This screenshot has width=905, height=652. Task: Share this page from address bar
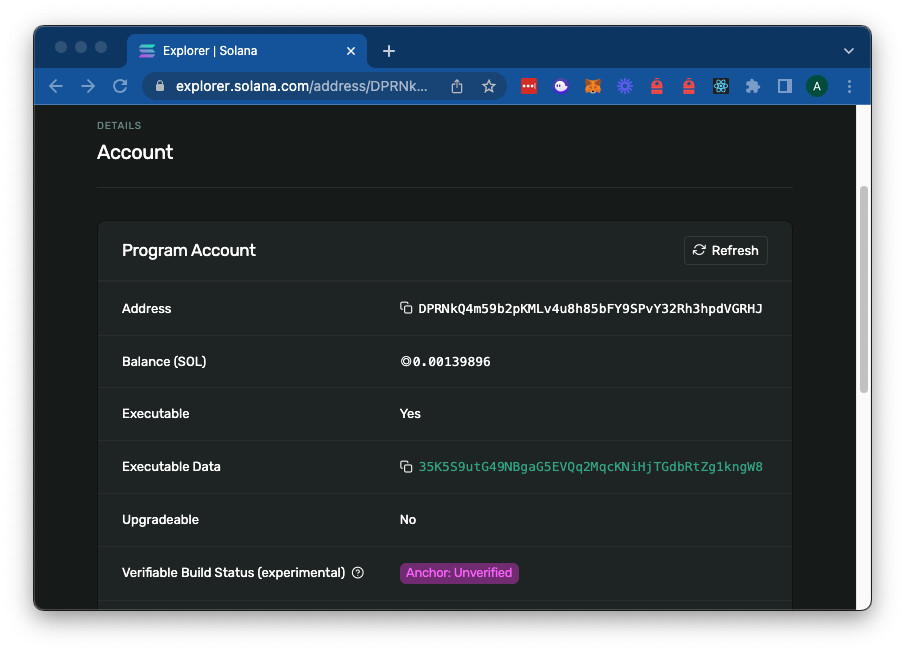click(457, 87)
